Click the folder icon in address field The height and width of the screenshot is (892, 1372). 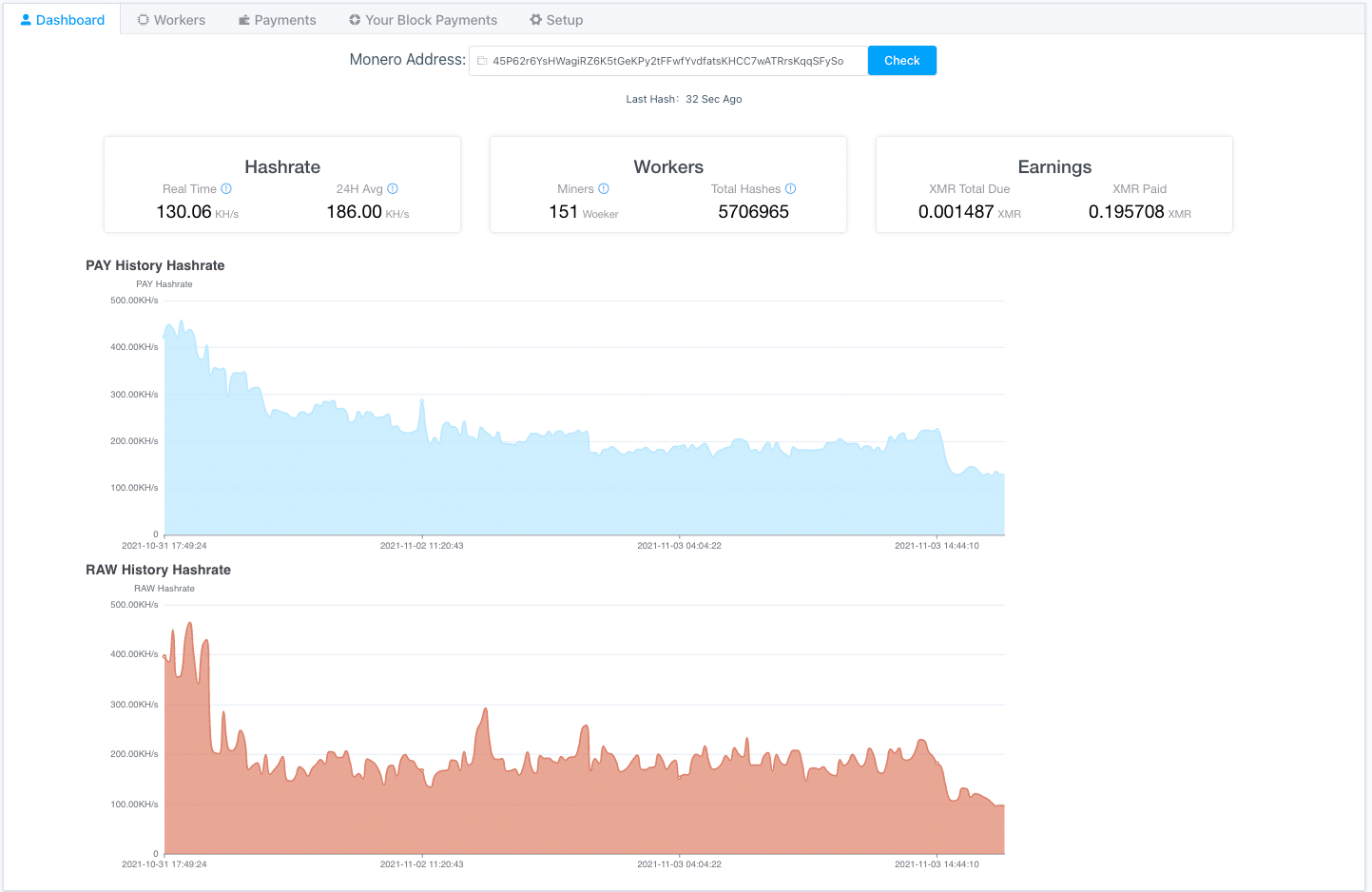click(x=482, y=61)
